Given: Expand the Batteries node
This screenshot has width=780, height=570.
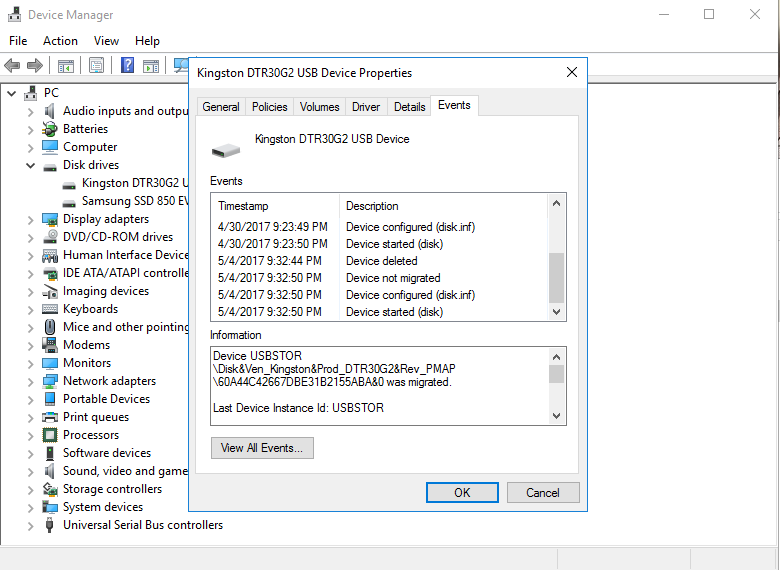Looking at the screenshot, I should coord(30,129).
